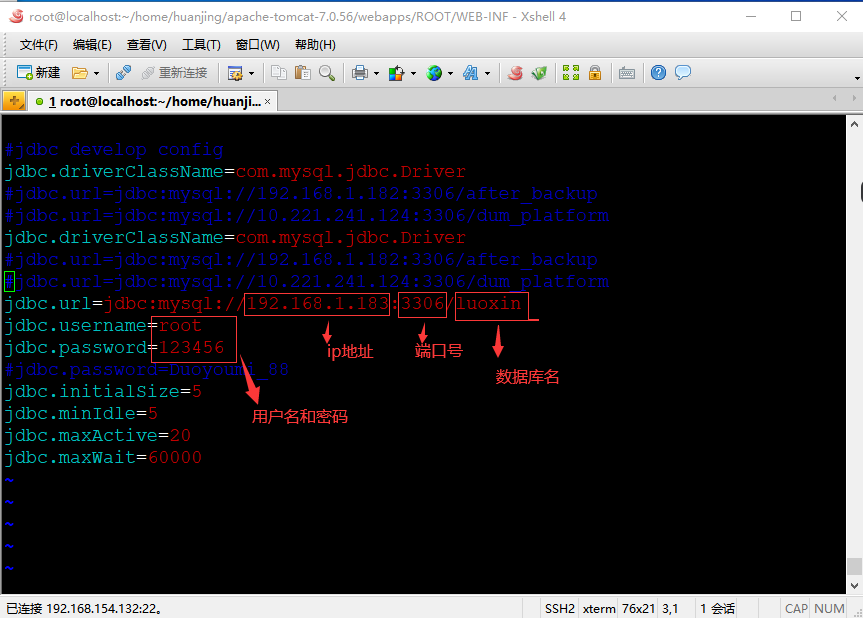Click the copy icon in toolbar
The image size is (863, 618).
pos(279,73)
